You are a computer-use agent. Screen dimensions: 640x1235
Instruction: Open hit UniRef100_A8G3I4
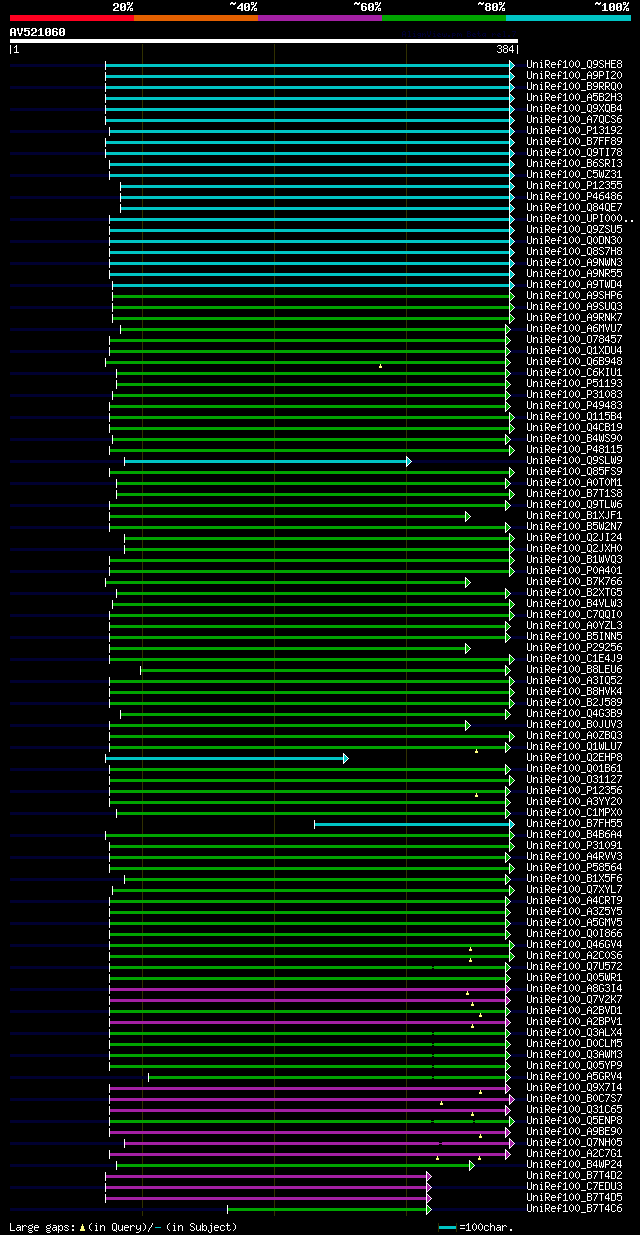pos(574,989)
